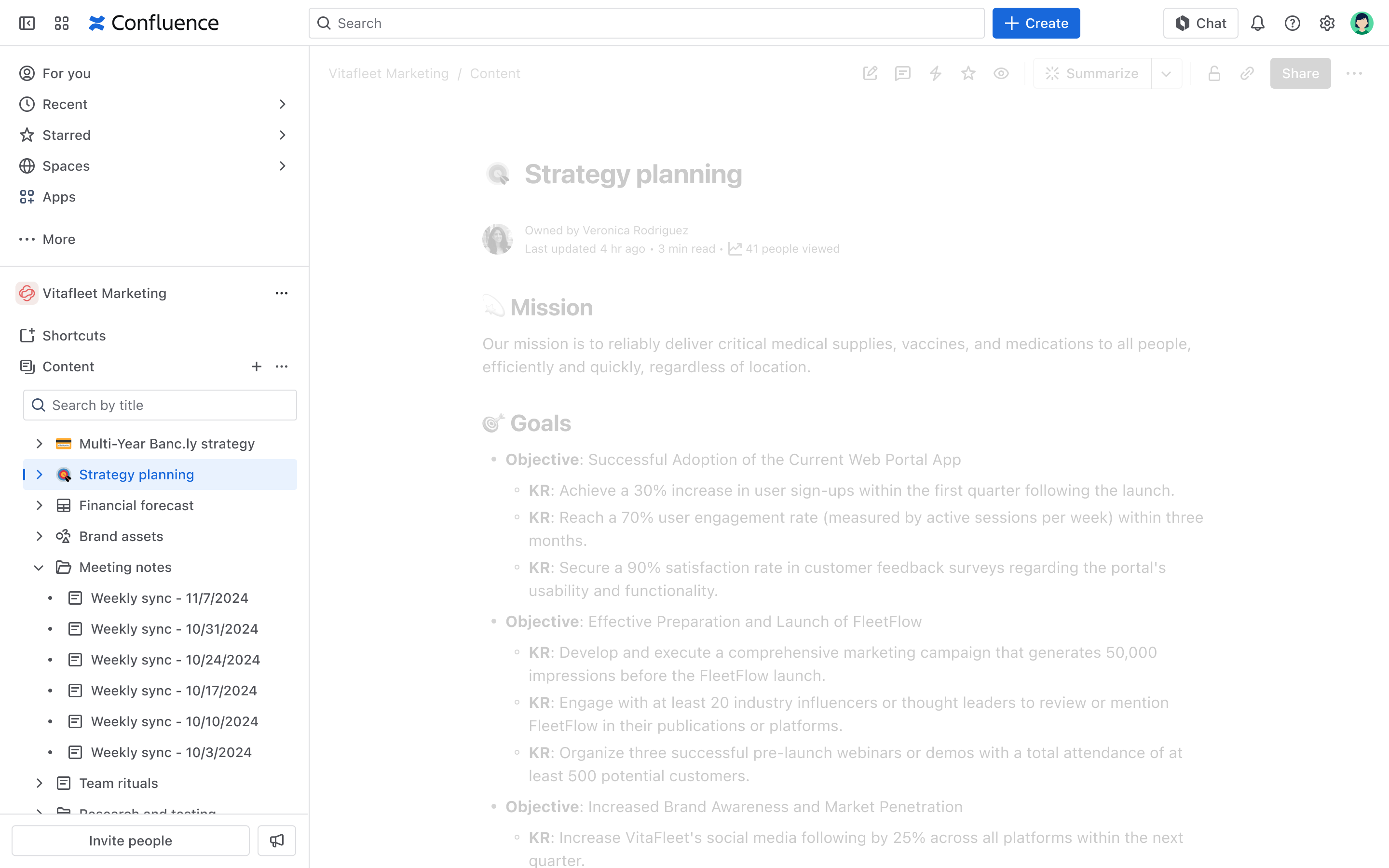Viewport: 1389px width, 868px height.
Task: Click the lock icon
Action: [1214, 73]
